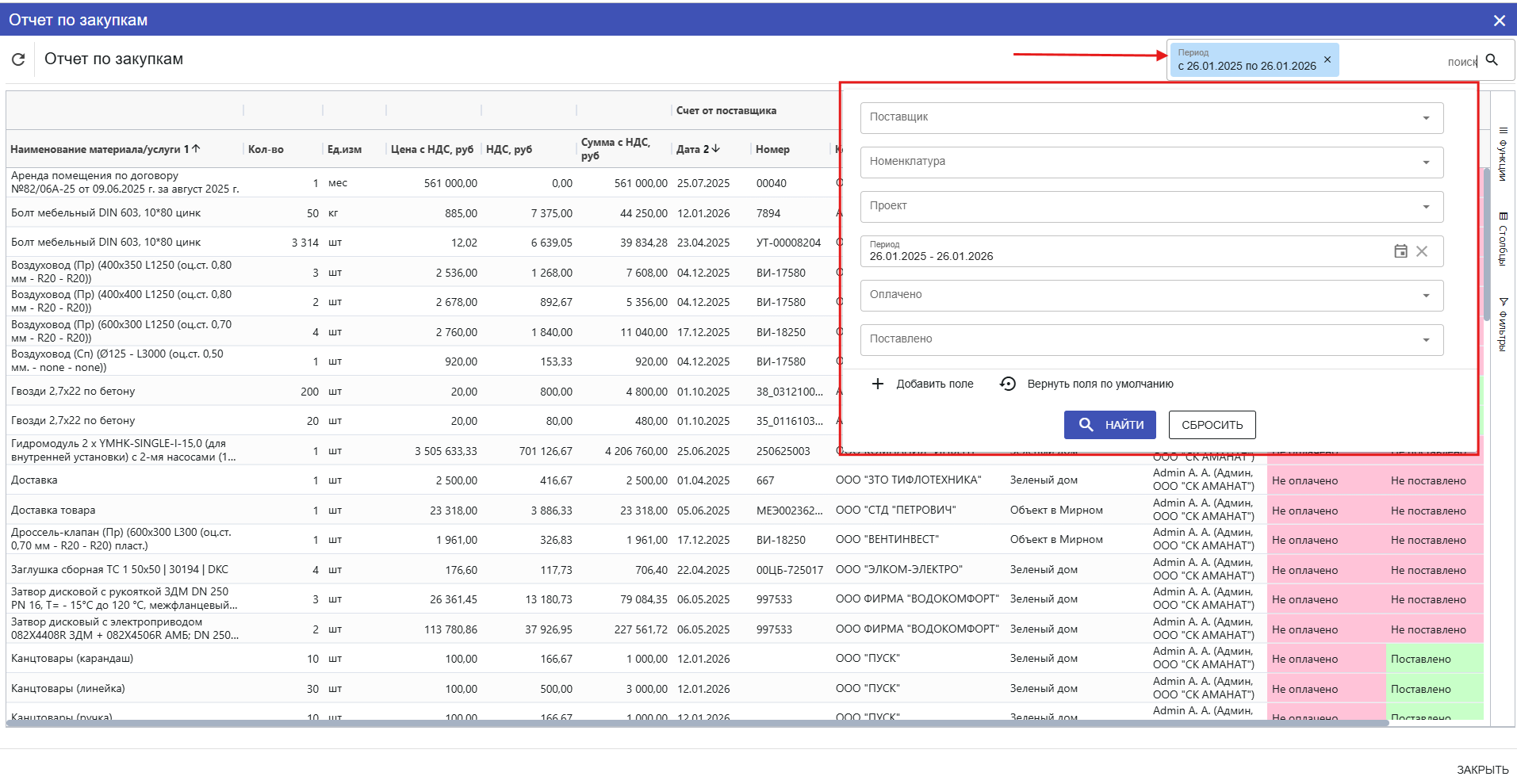This screenshot has width=1517, height=784.
Task: Close the Отчет по закупкам window
Action: 1499,21
